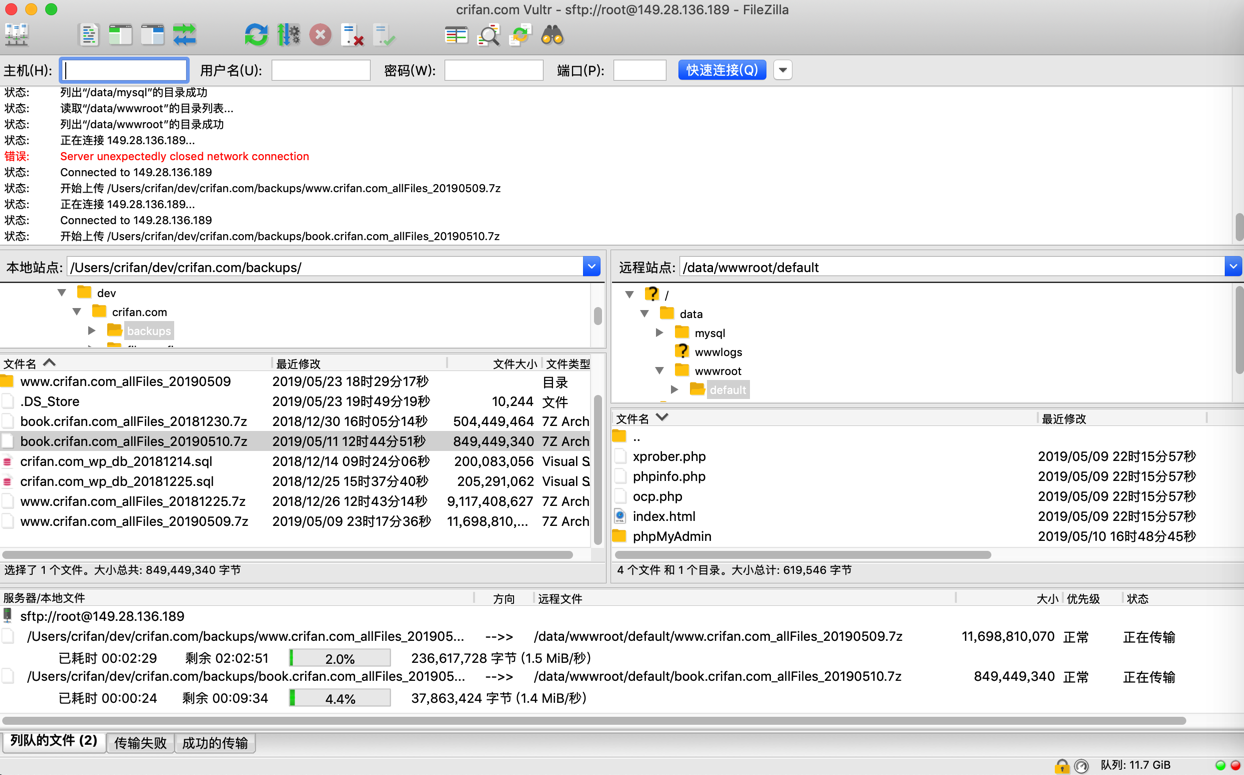Click local file list horizontal scrollbar

288,554
